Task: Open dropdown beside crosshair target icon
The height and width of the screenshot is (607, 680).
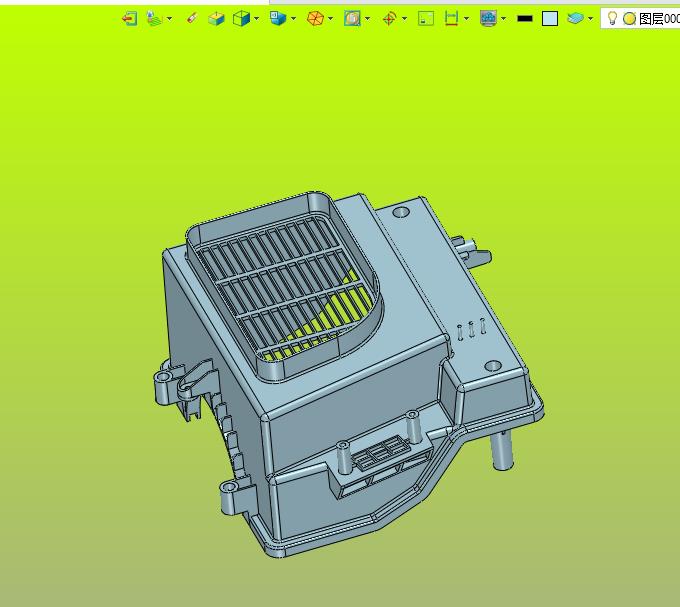Action: (x=404, y=19)
